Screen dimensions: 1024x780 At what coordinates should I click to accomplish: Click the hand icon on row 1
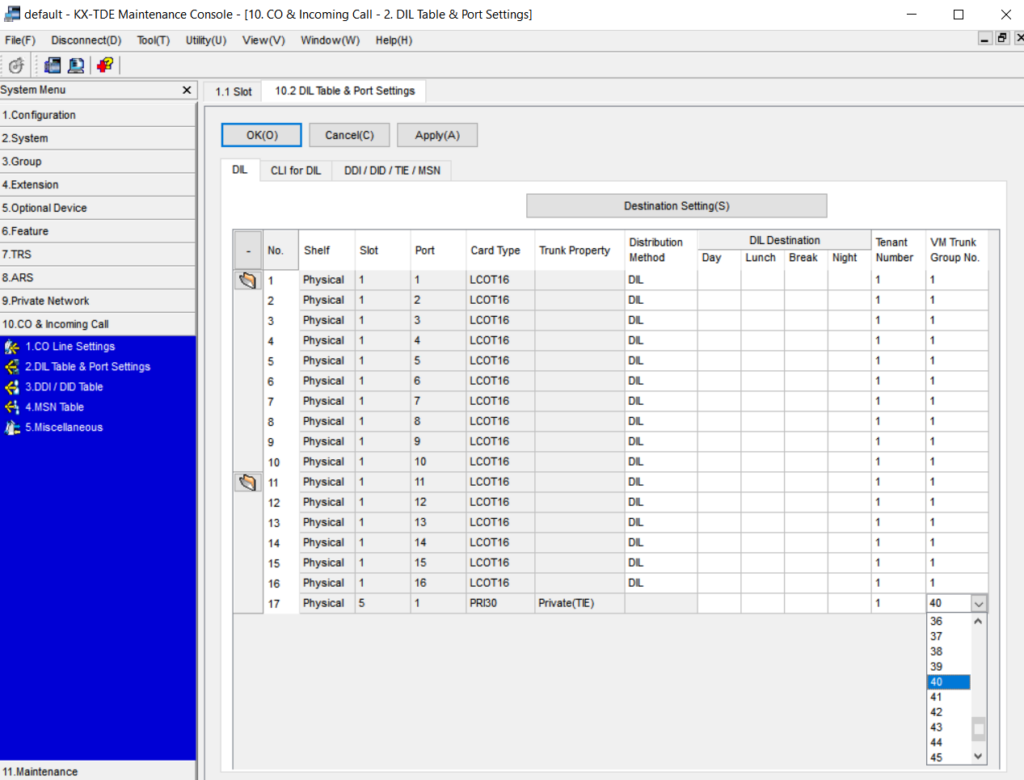(247, 280)
